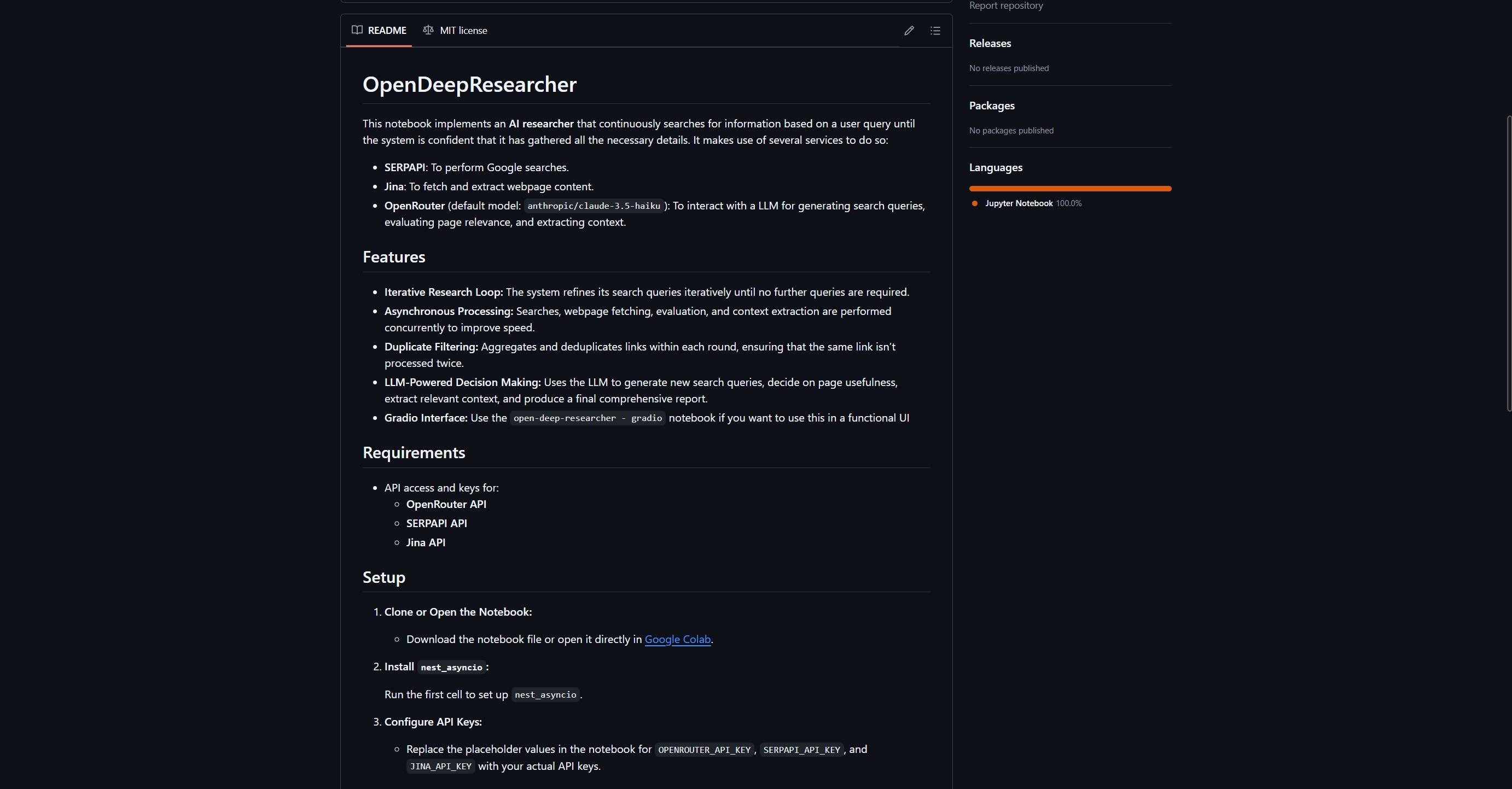Screen dimensions: 1512x789
Task: Click the OpenDeepResearcher heading
Action: [x=469, y=84]
